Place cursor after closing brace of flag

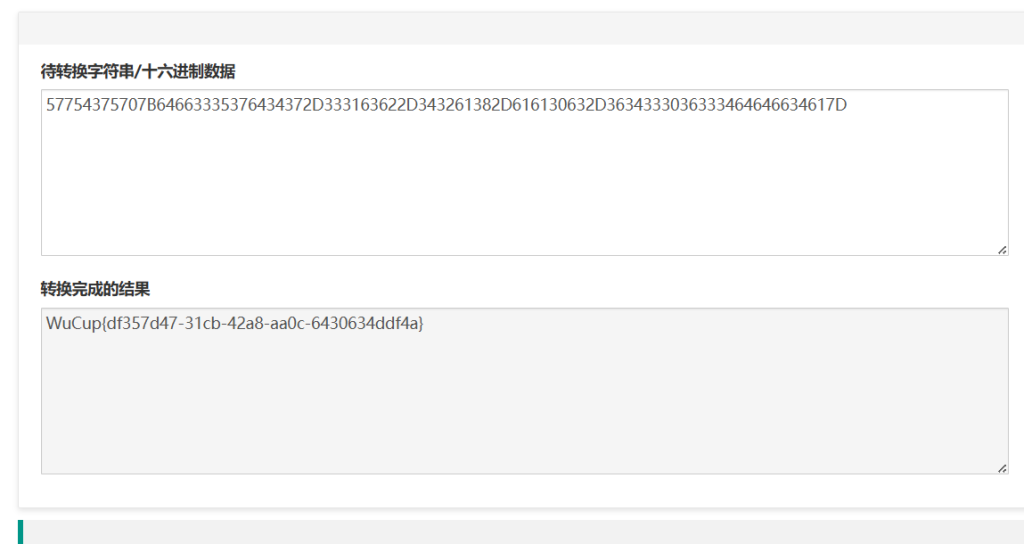pyautogui.click(x=425, y=323)
